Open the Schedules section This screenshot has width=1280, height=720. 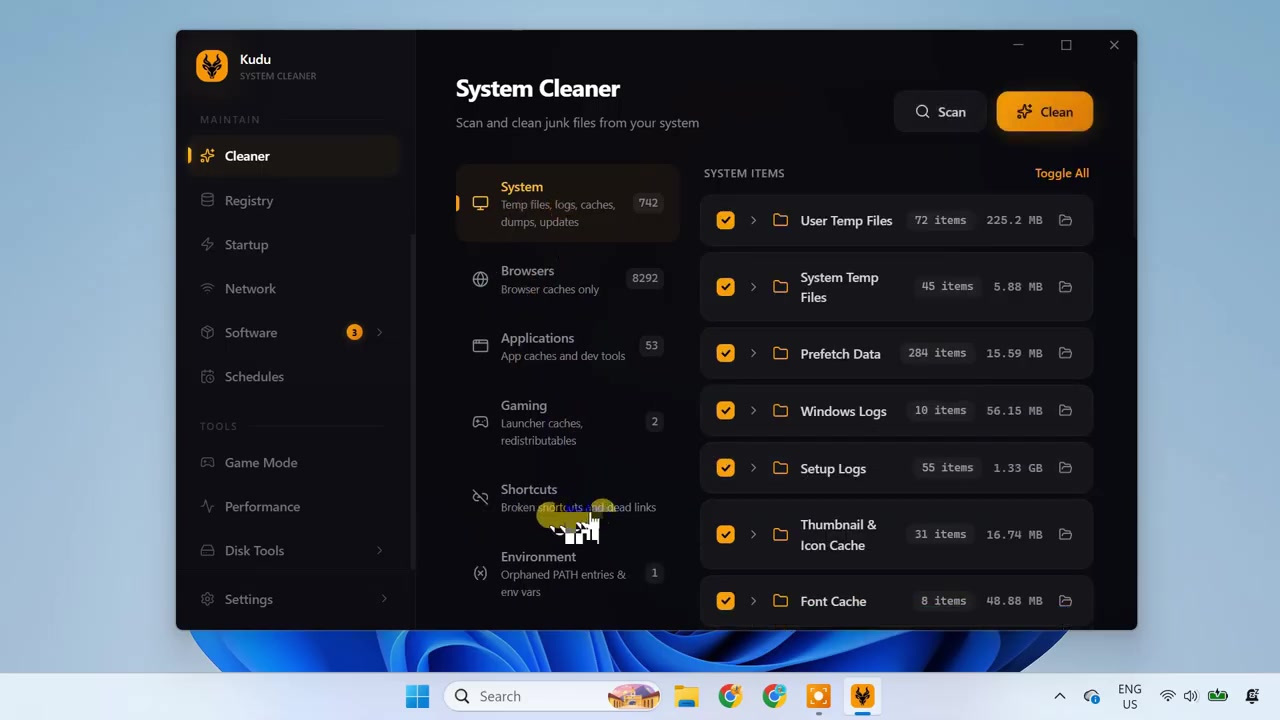point(294,376)
